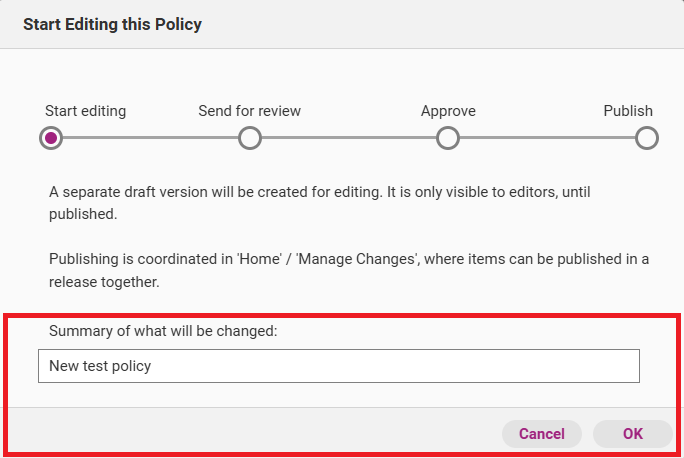Click the 'Approve' step label
This screenshot has height=458, width=684.
448,111
